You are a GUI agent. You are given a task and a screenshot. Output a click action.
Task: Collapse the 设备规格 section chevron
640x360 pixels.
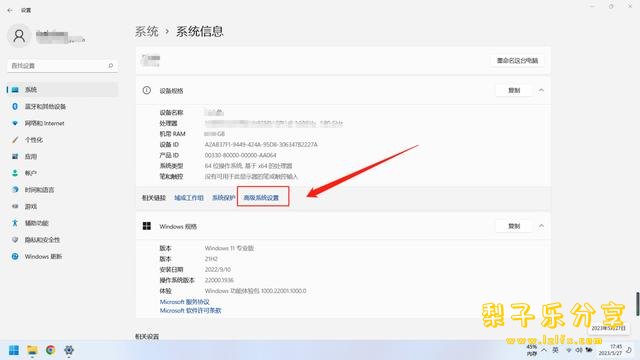click(541, 90)
